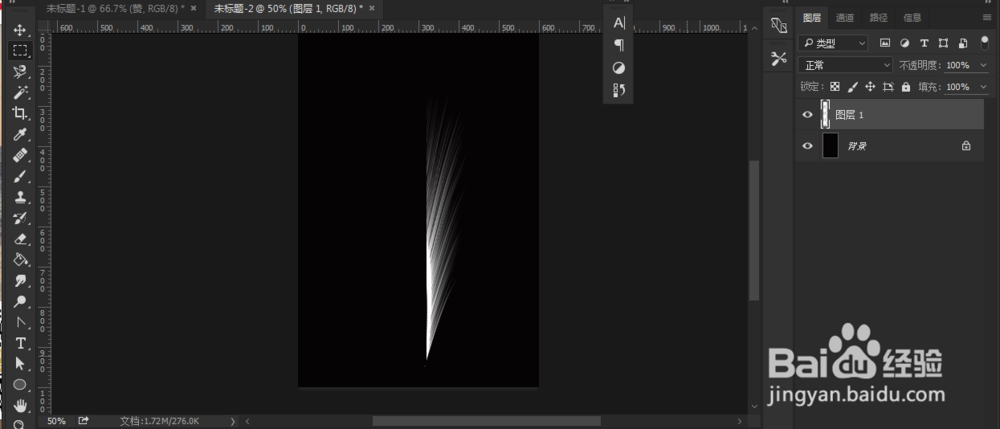Click the 背景 layer lock icon

tap(966, 146)
